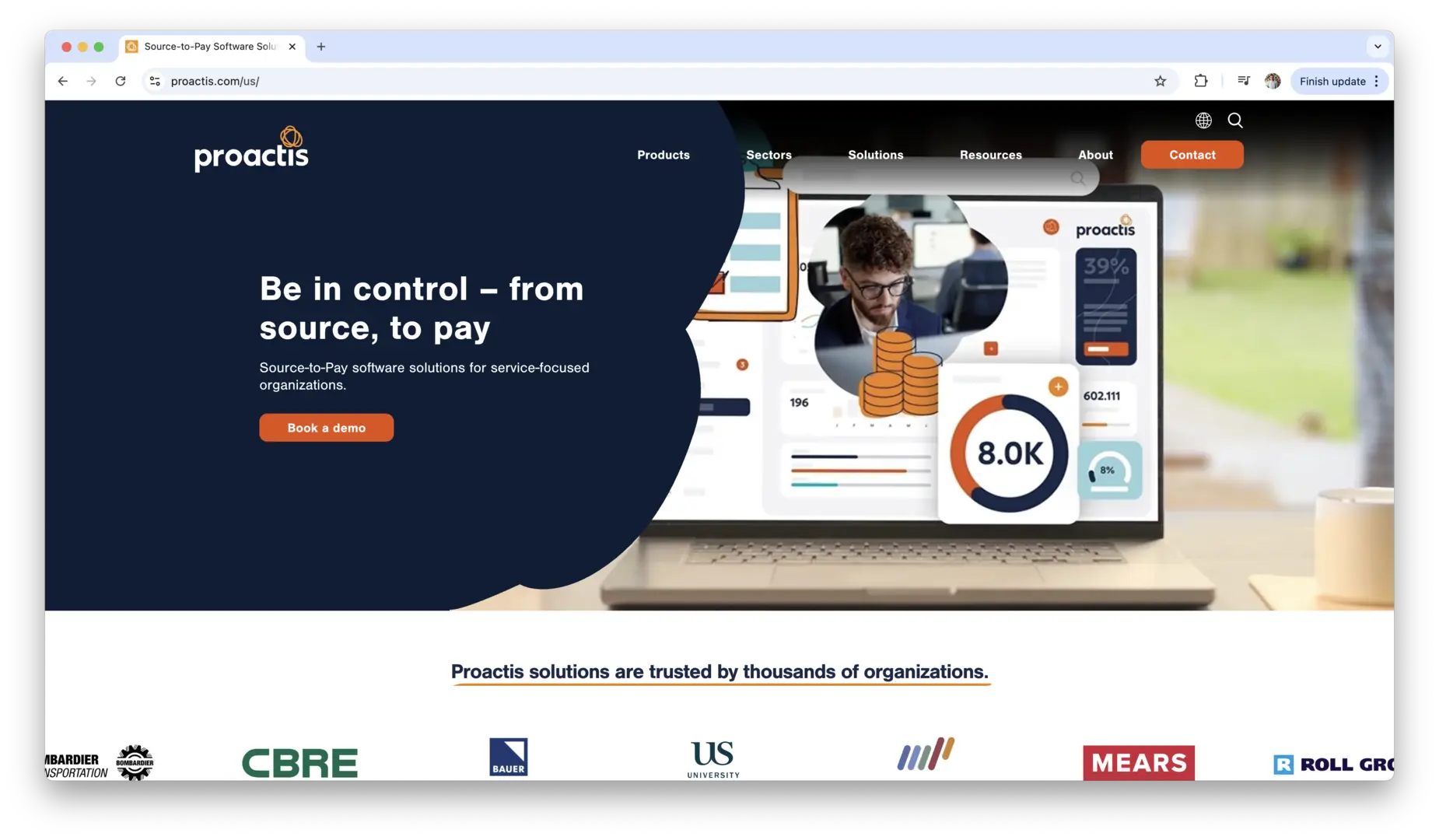This screenshot has height=840, width=1439.
Task: Open the Resources menu
Action: (991, 155)
